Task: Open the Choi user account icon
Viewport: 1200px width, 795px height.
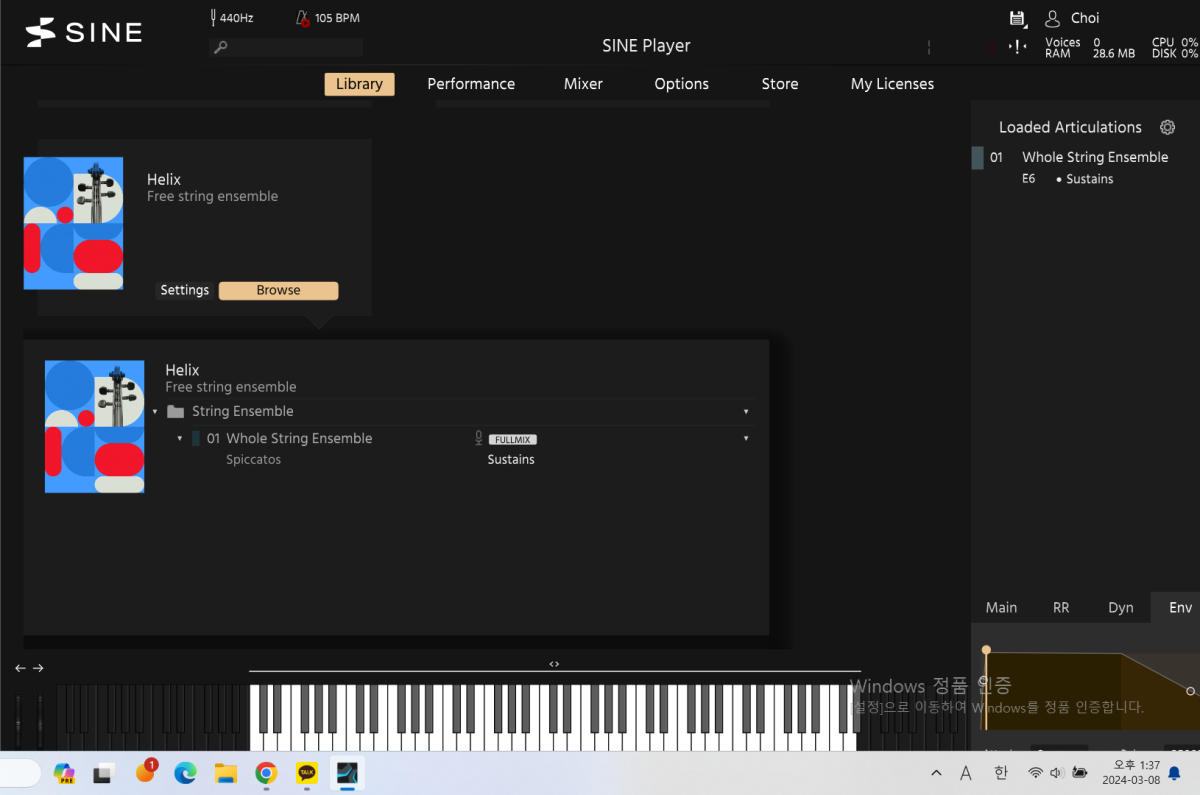Action: [x=1052, y=18]
